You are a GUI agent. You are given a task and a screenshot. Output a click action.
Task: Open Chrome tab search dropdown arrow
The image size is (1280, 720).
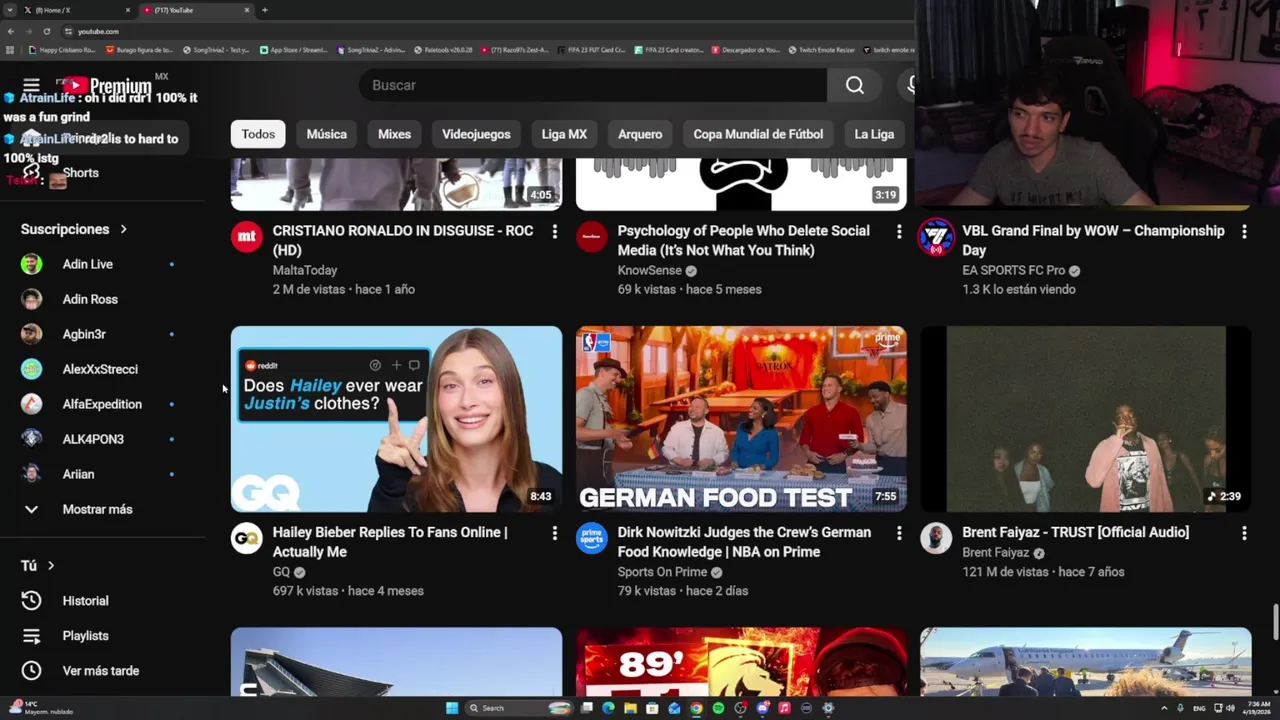[x=10, y=10]
